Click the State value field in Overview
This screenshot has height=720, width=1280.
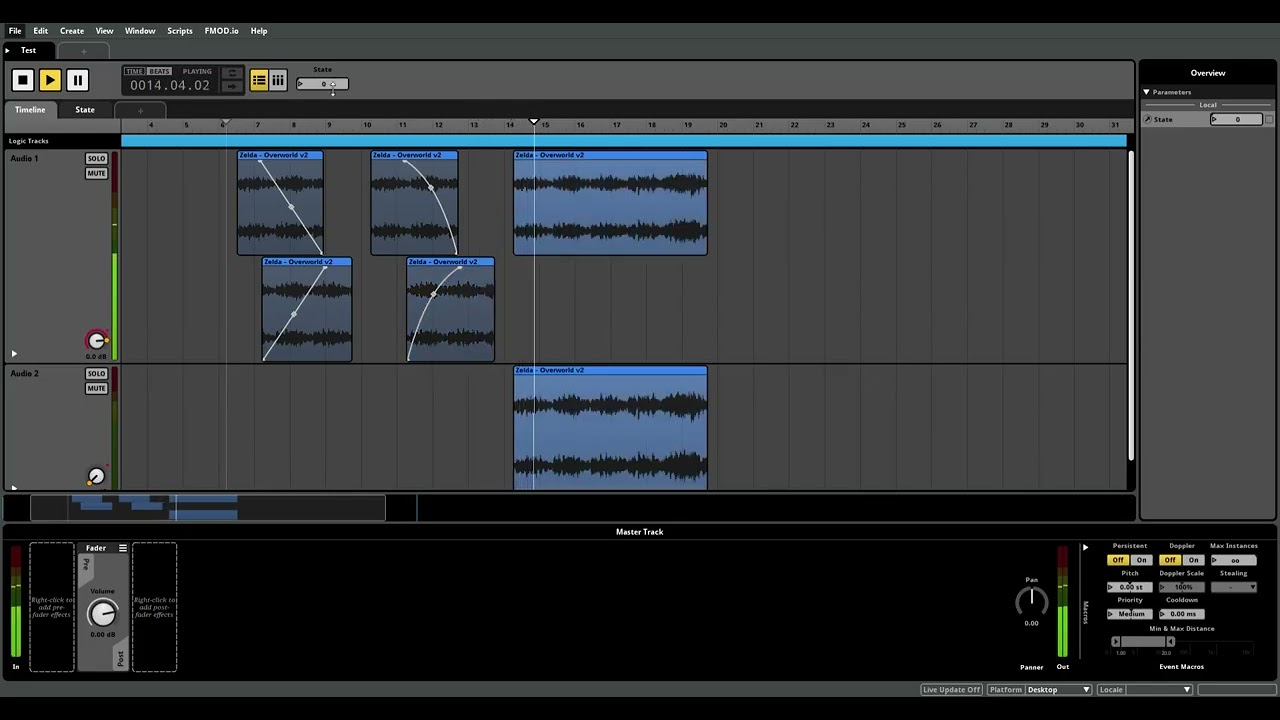[x=1237, y=120]
